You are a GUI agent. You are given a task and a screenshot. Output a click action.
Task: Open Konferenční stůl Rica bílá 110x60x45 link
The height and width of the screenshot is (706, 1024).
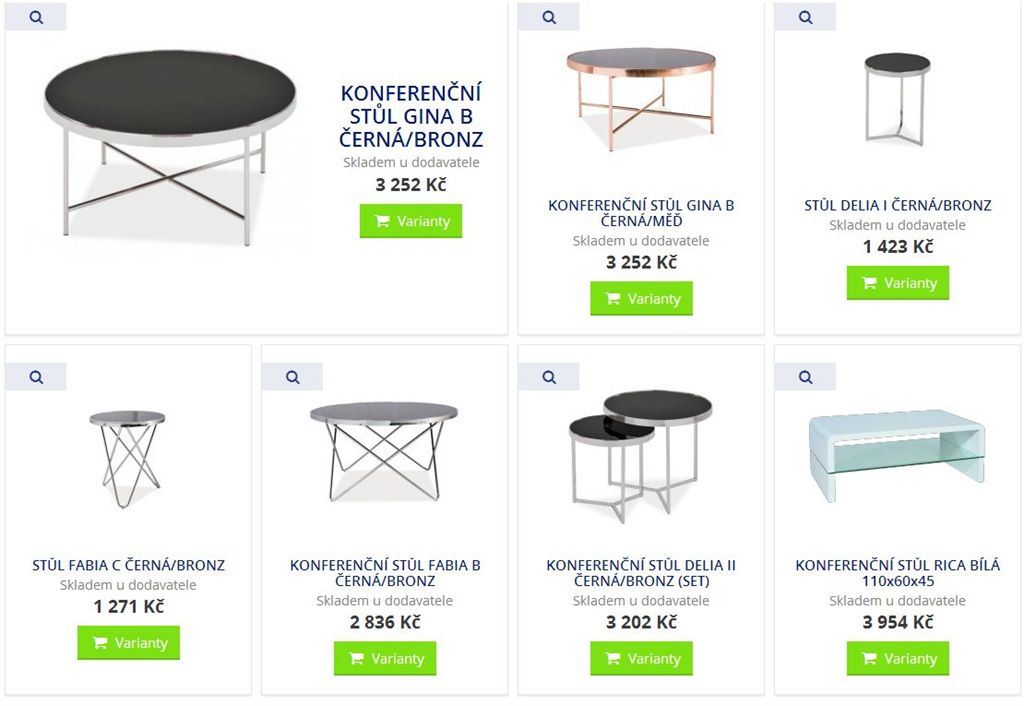898,573
